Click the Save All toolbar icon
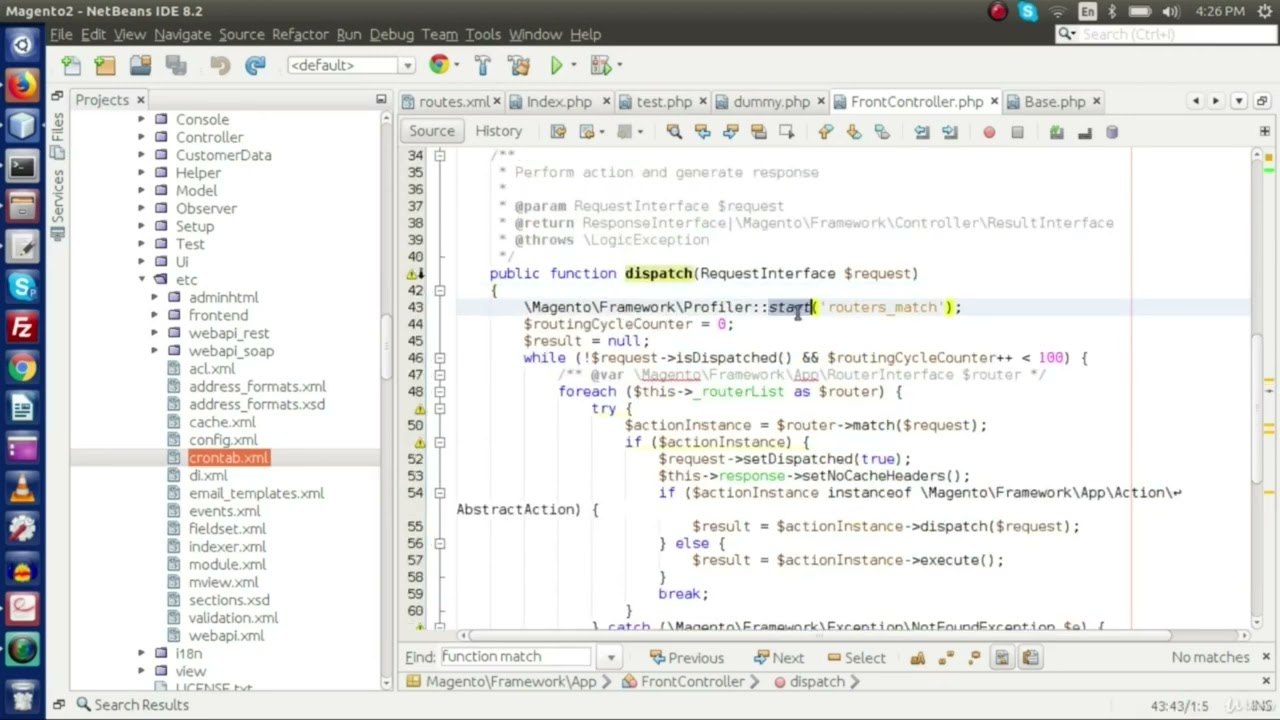 [x=175, y=65]
